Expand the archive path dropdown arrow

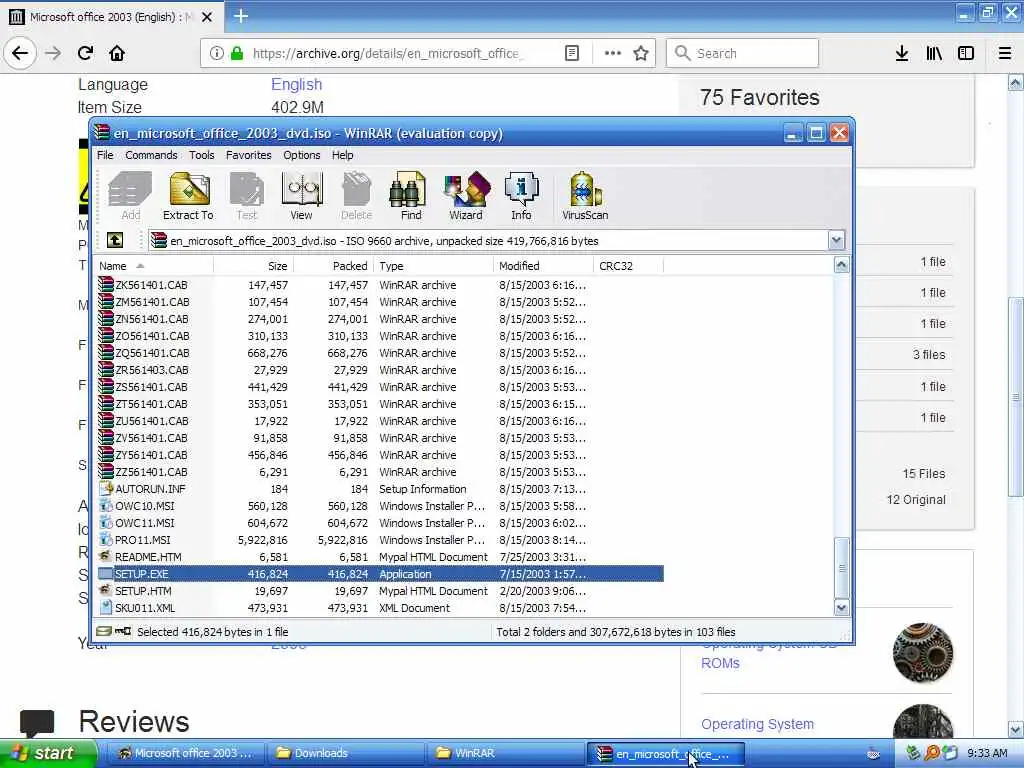click(837, 240)
